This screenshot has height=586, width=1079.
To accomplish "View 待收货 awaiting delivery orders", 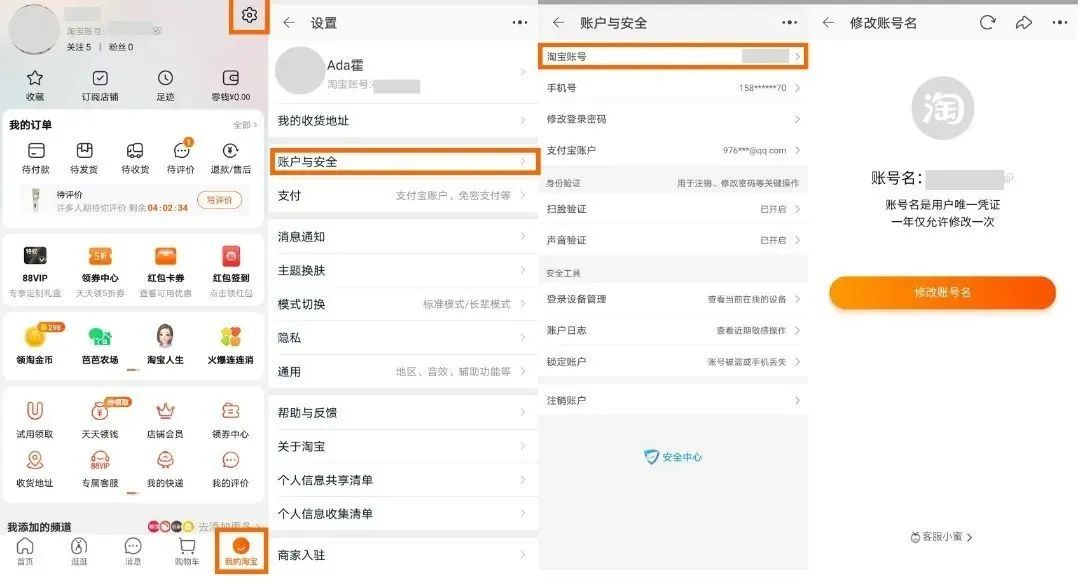I will pos(135,151).
